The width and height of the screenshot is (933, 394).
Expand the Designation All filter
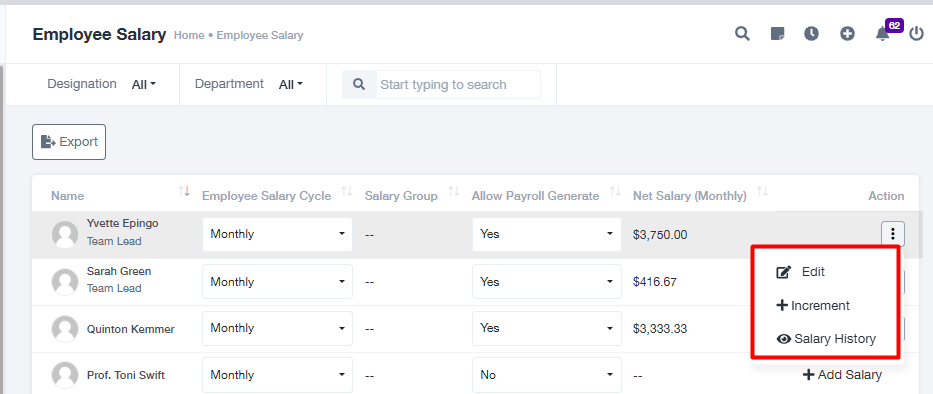tap(143, 85)
